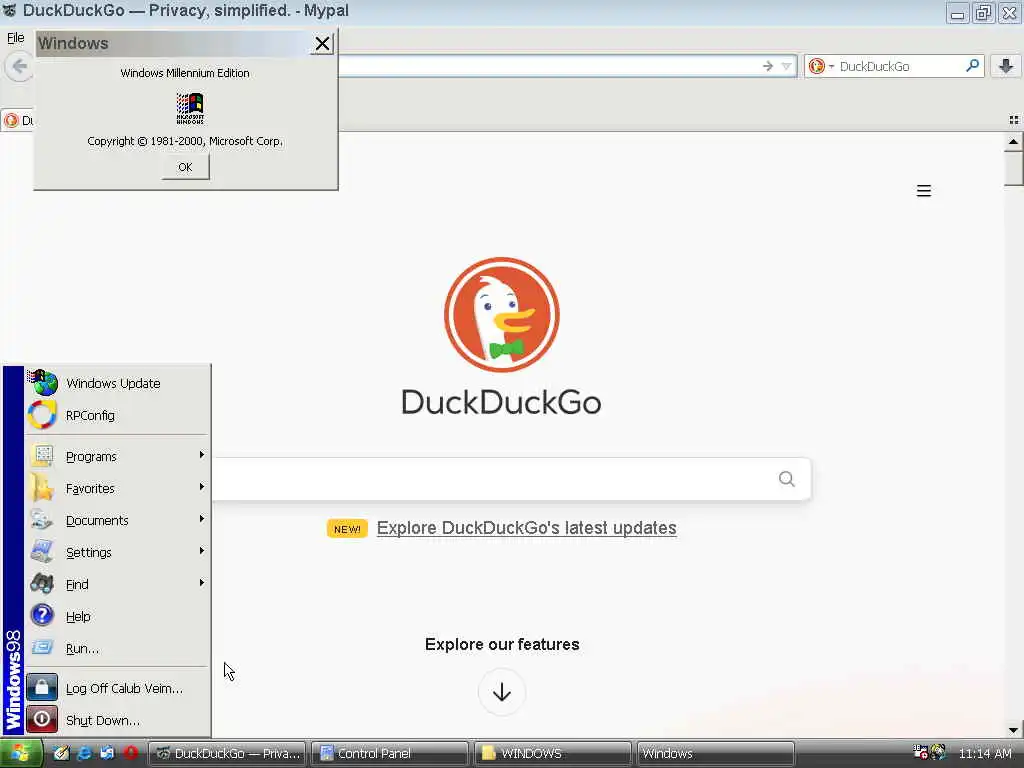Click the red Opera quick launch icon

point(131,753)
